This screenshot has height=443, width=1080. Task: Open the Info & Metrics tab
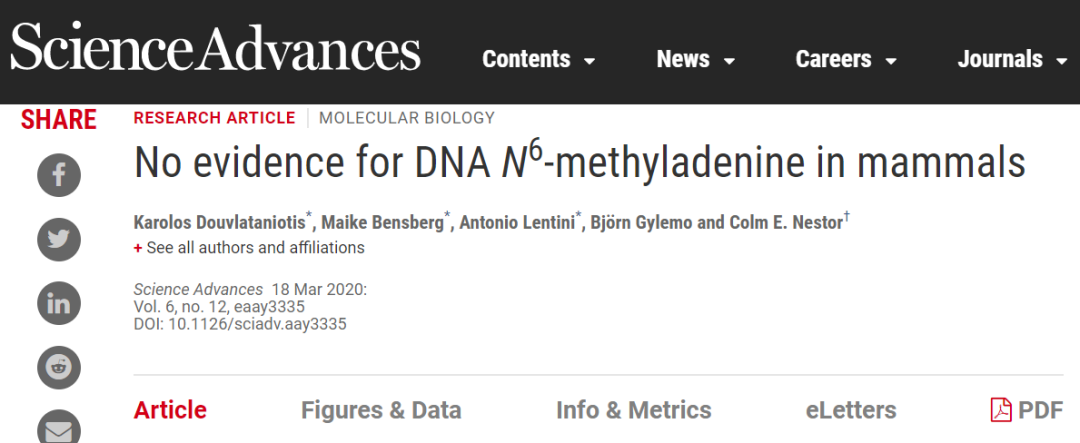tap(634, 410)
